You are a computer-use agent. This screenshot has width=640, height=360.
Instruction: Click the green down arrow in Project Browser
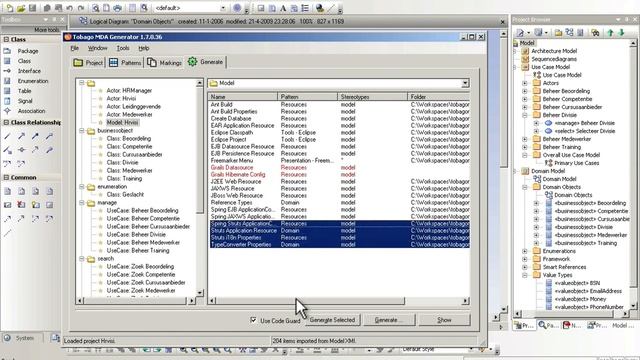pos(622,33)
